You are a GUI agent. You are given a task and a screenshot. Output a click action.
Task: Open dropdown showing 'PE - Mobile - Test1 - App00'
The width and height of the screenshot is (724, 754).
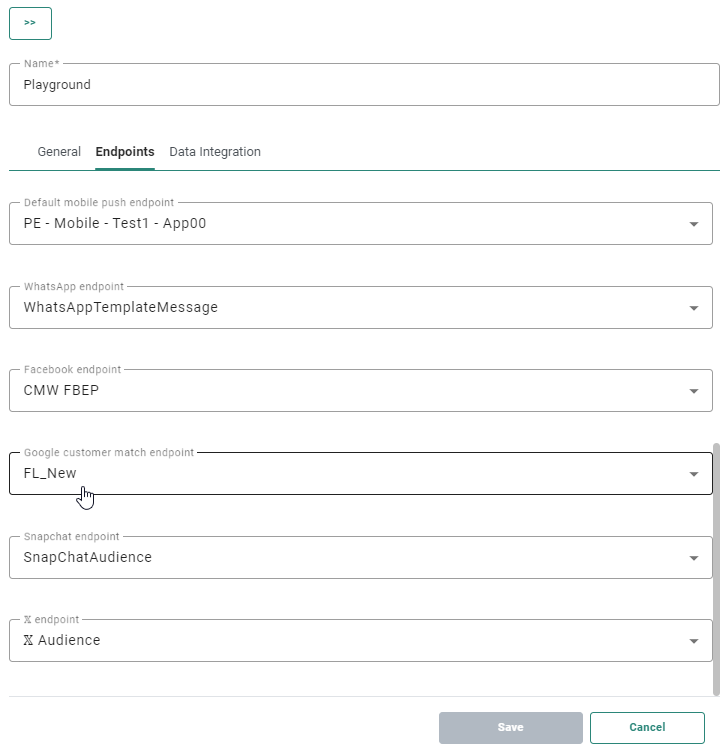[x=340, y=224]
